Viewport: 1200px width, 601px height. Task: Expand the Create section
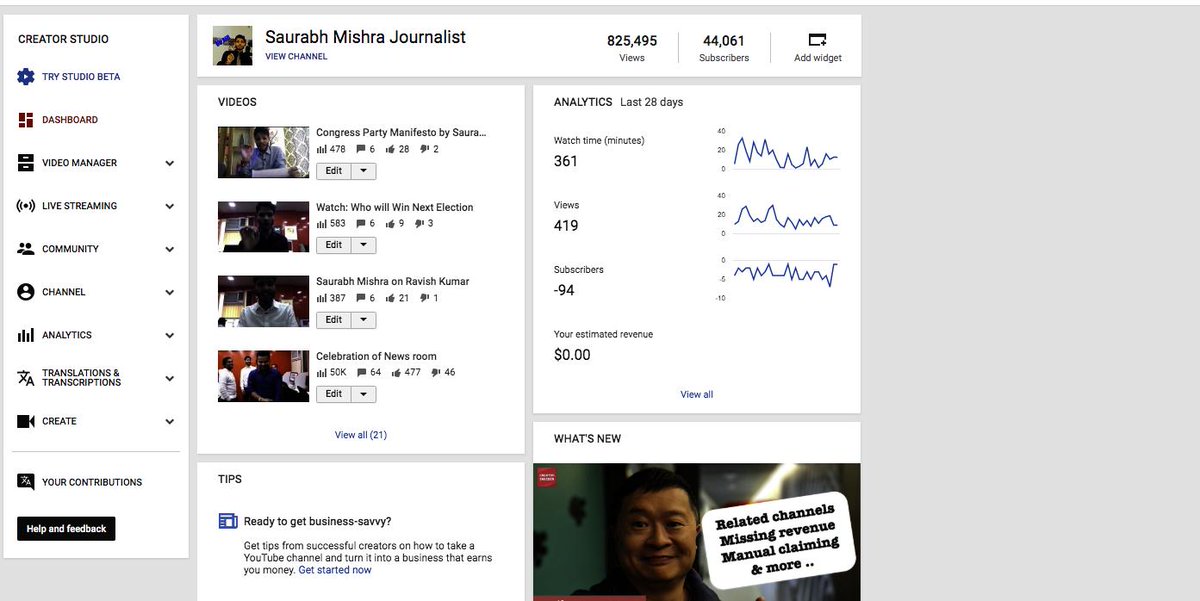169,421
